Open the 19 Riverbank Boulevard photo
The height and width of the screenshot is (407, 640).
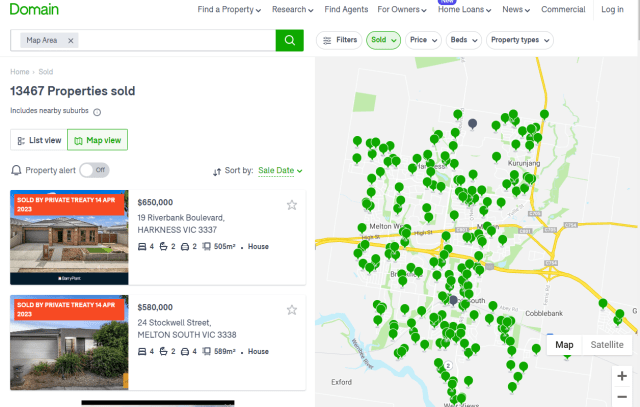(69, 237)
